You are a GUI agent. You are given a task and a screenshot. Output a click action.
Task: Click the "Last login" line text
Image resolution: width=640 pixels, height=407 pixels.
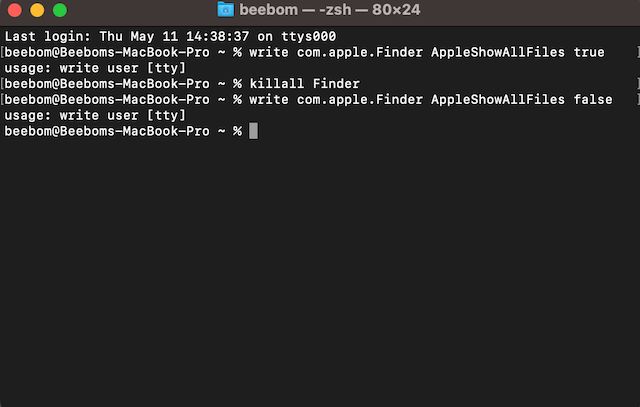tap(170, 36)
